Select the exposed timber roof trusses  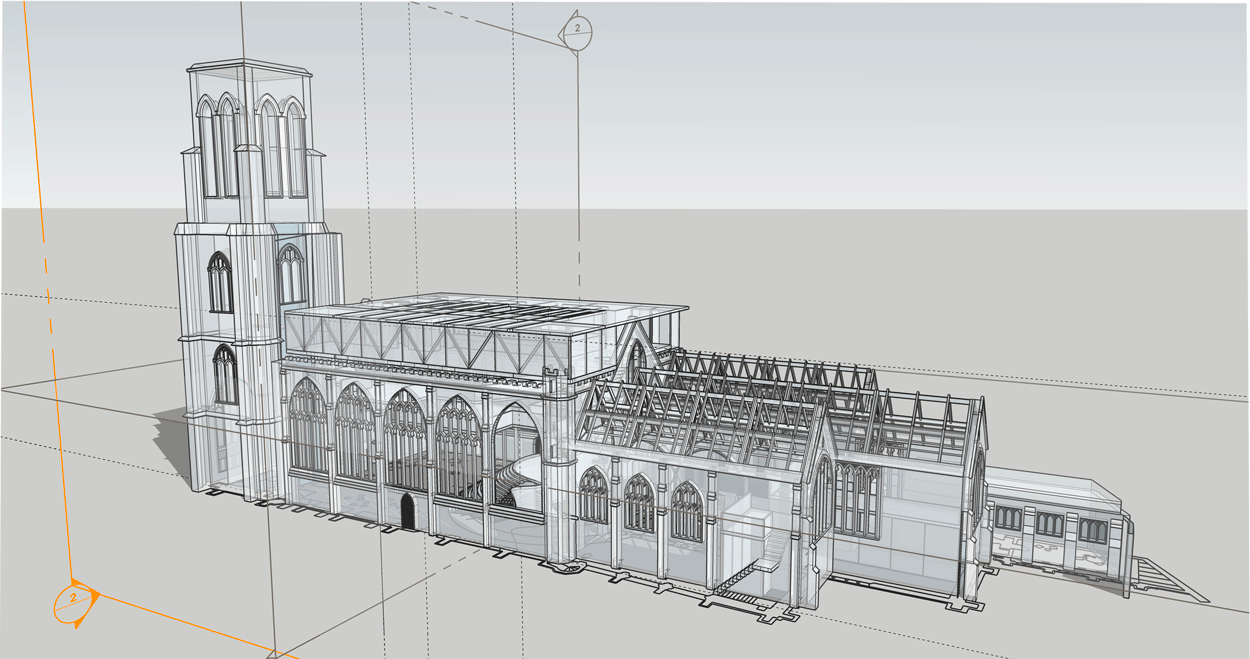tap(780, 405)
